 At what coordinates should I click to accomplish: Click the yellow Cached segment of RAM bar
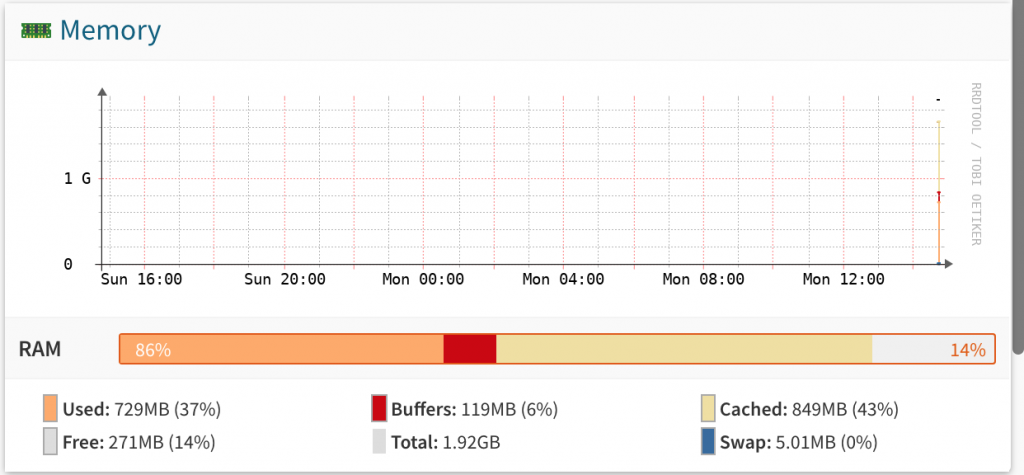point(684,349)
